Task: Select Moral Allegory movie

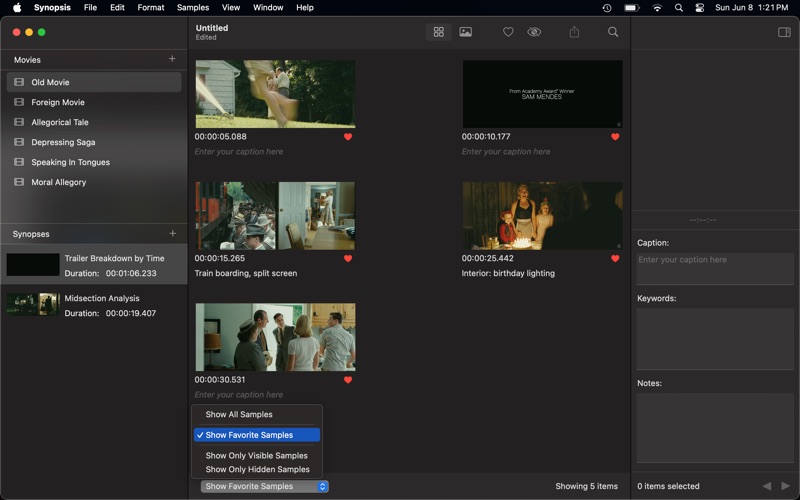Action: coord(94,182)
